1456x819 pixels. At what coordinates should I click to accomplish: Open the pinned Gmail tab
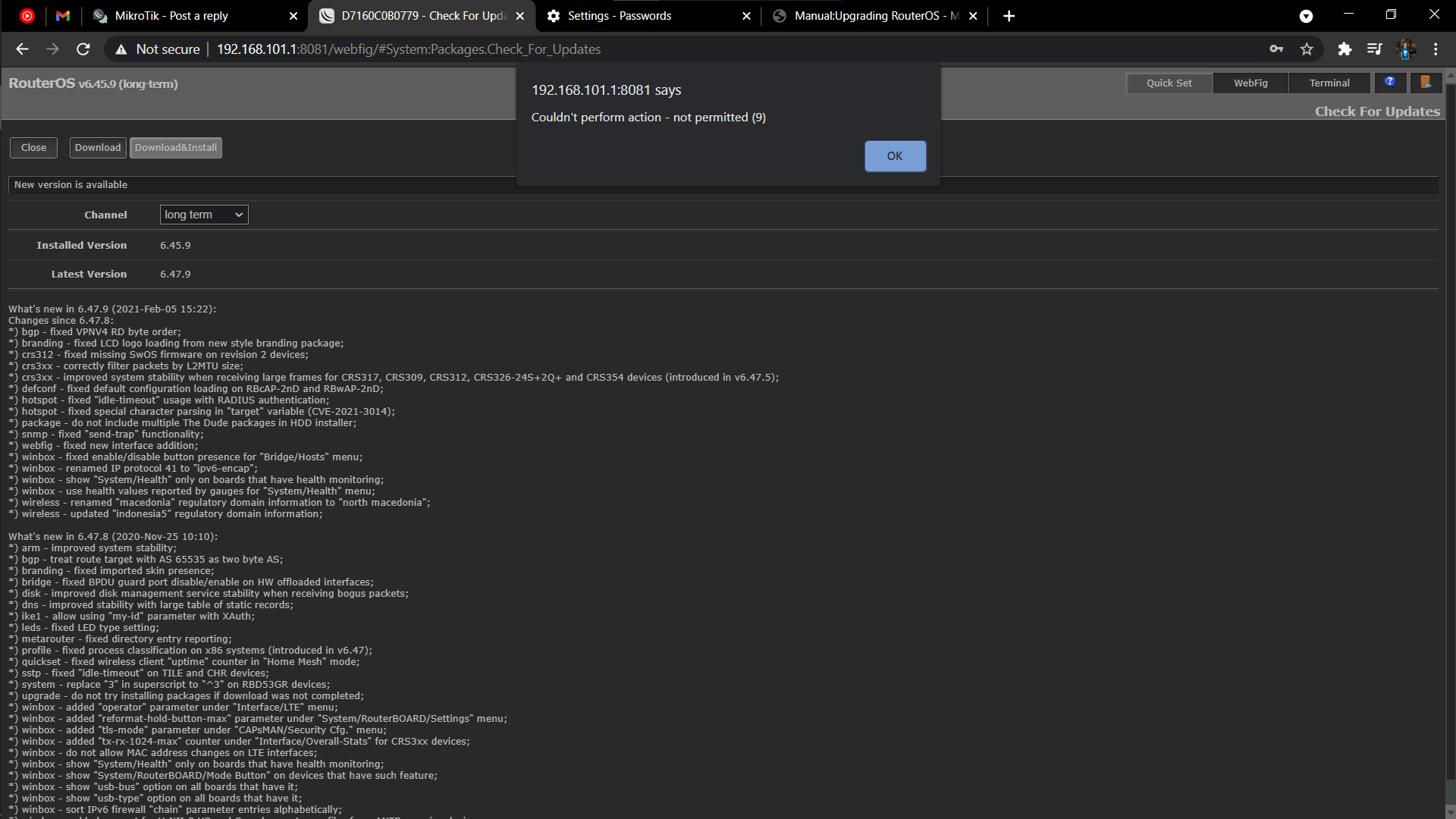point(63,16)
